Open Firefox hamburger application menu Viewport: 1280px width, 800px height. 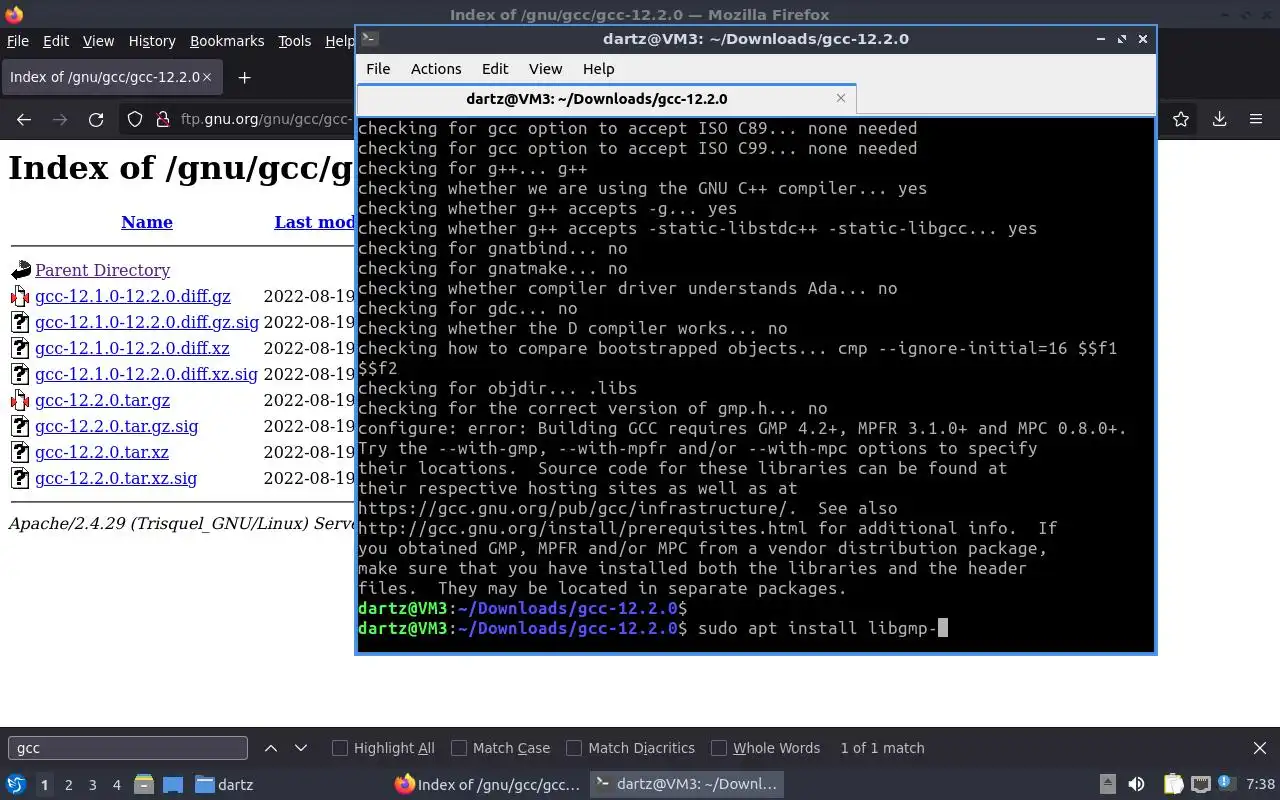click(1256, 119)
